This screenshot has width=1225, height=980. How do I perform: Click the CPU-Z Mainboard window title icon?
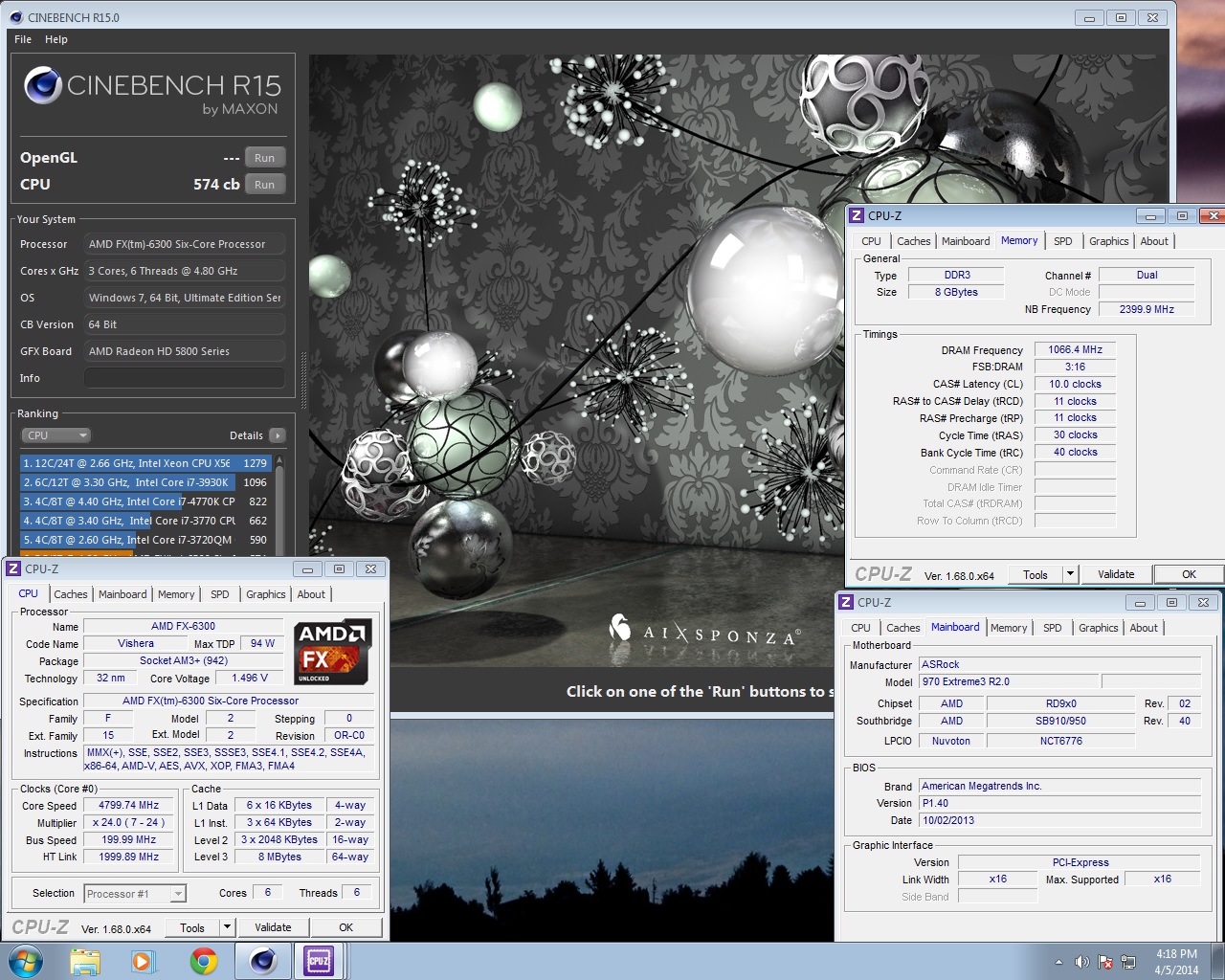click(845, 602)
